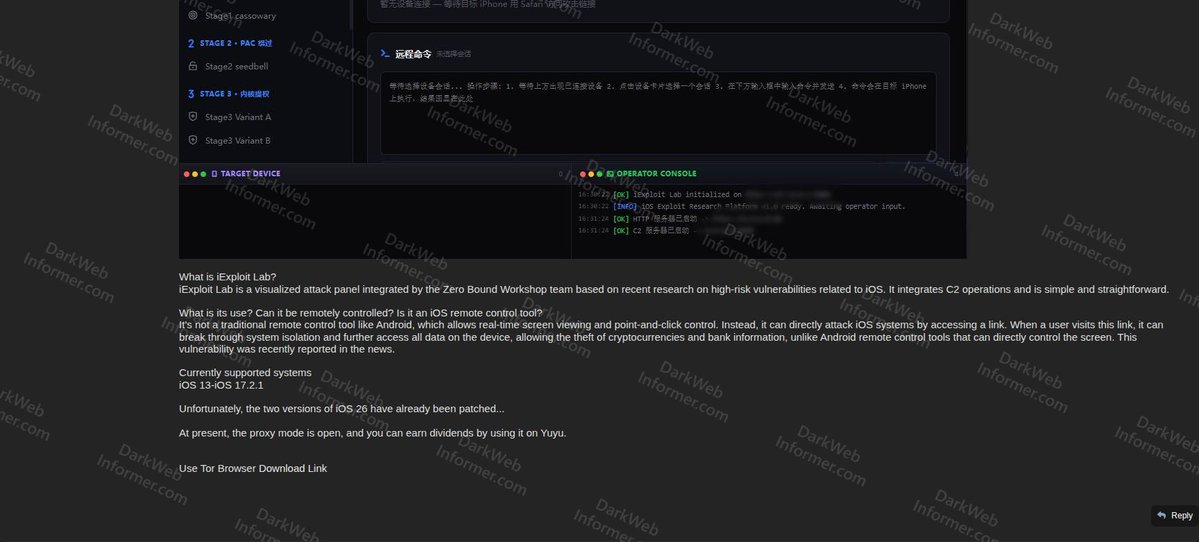This screenshot has height=542, width=1199.
Task: Click the 'Currently supported systems' line
Action: [x=245, y=373]
